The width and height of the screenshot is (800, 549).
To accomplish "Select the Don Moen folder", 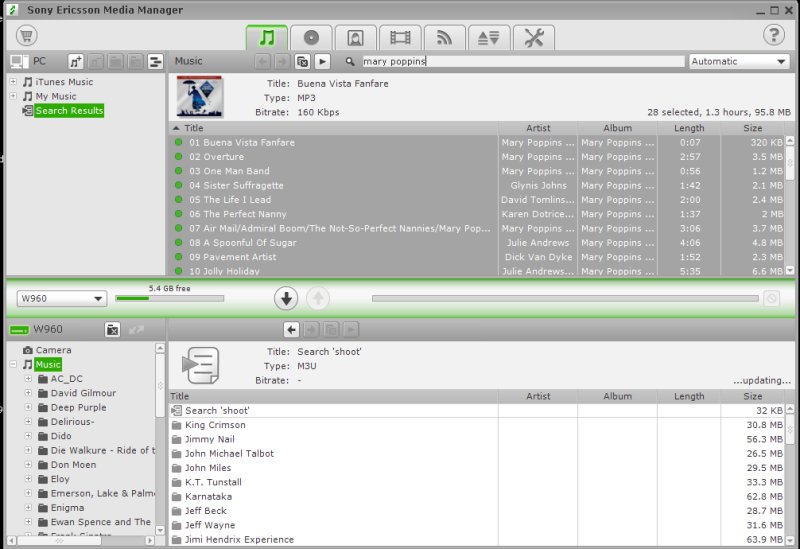I will click(x=73, y=465).
